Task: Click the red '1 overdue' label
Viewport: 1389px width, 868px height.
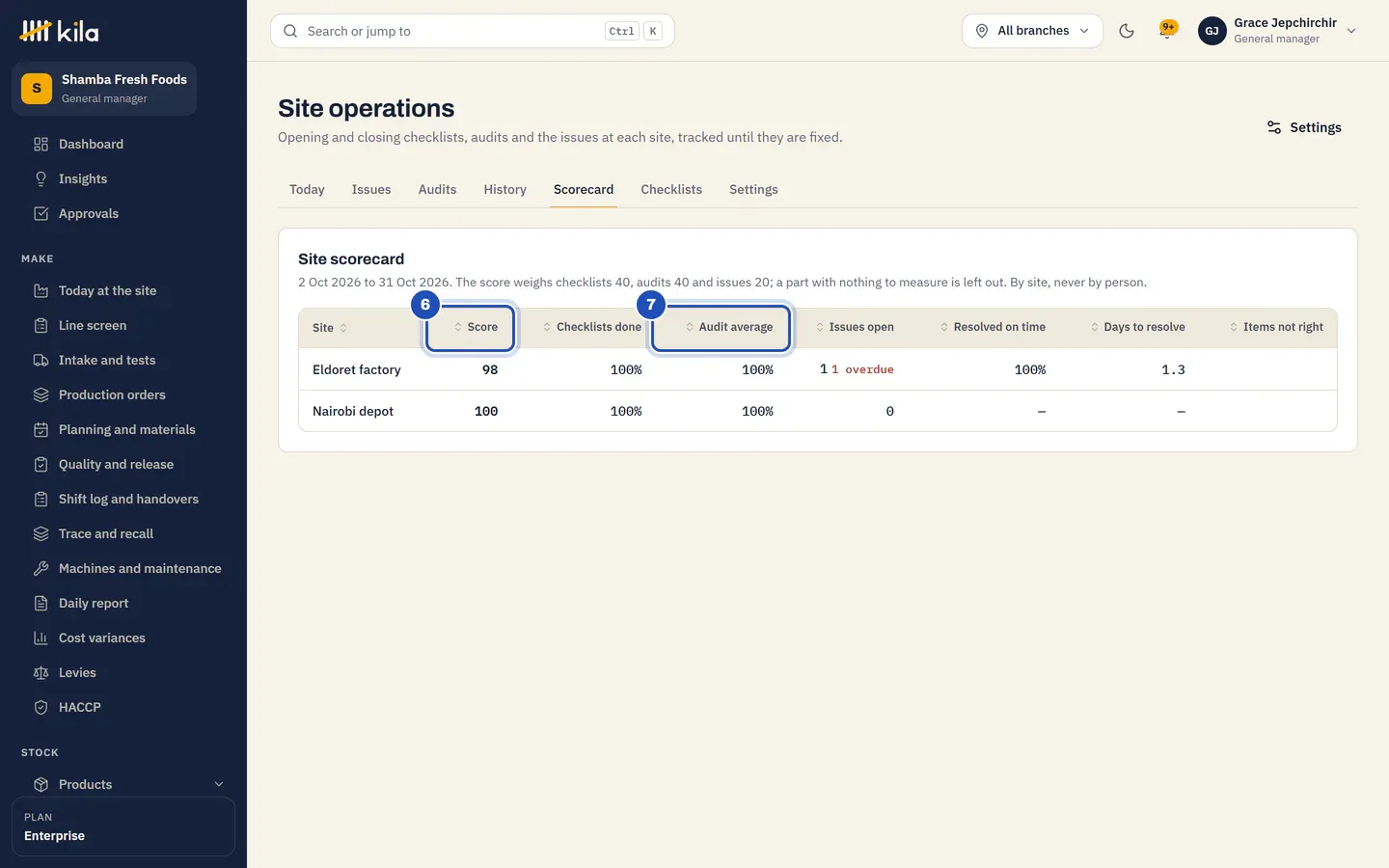Action: tap(862, 369)
